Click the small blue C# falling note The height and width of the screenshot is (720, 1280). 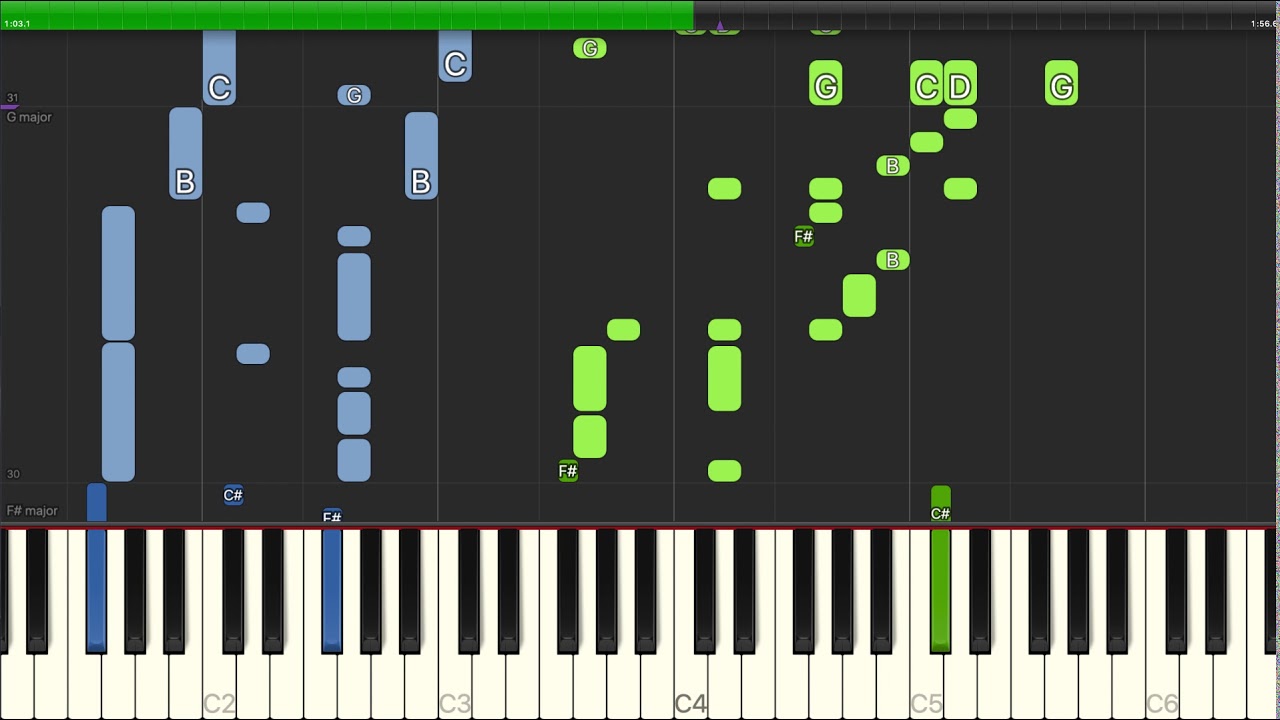[233, 495]
